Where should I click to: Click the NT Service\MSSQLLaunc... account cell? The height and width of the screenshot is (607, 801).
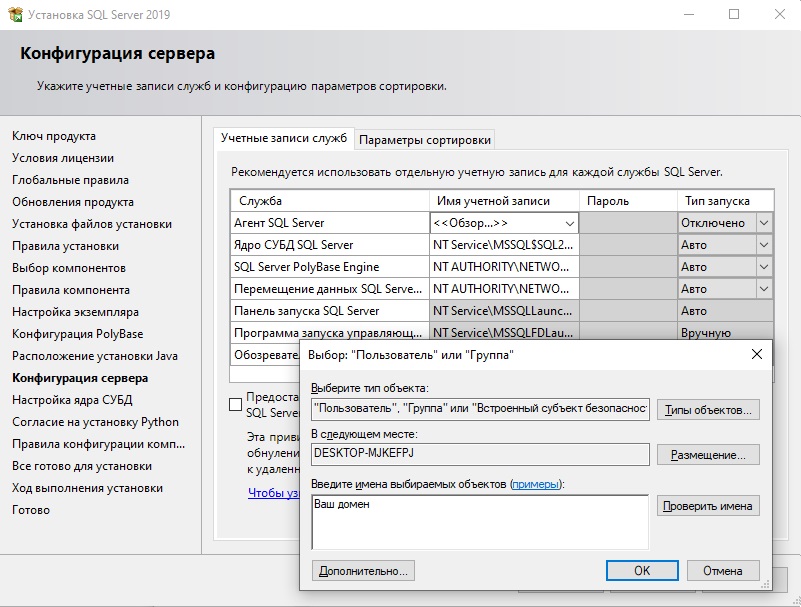(x=504, y=311)
